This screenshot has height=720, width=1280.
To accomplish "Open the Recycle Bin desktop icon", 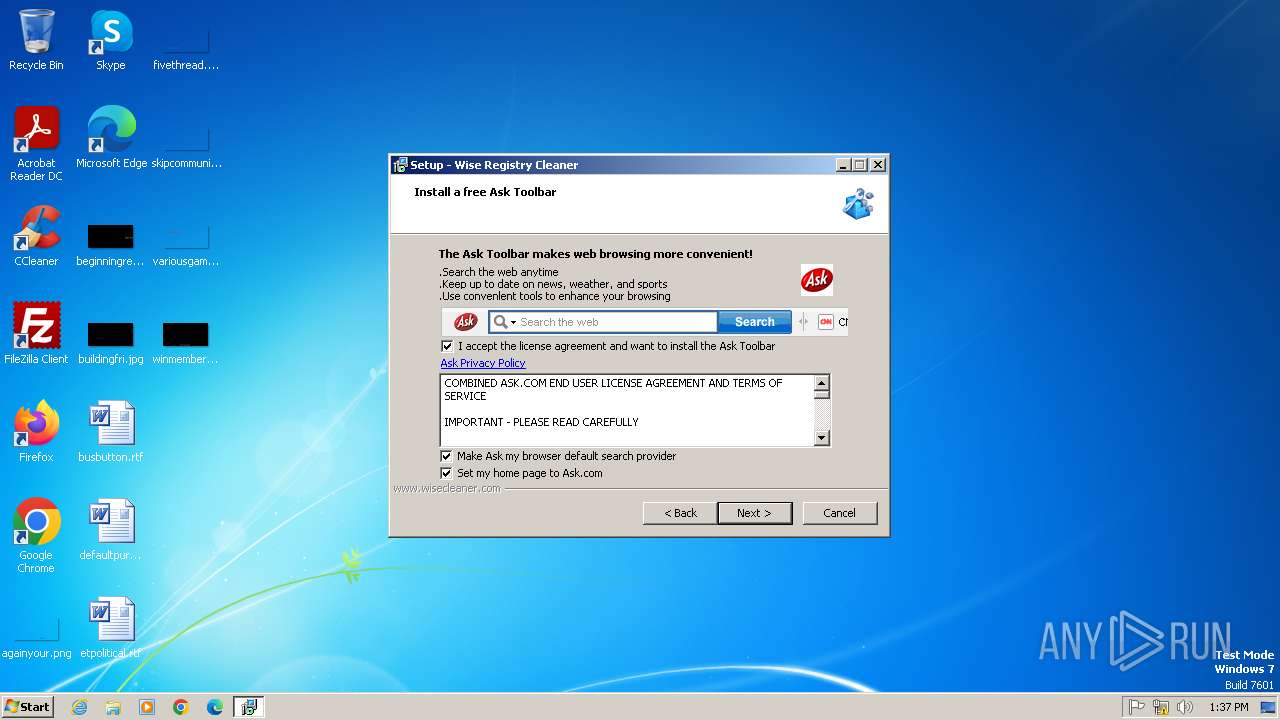I will point(36,40).
